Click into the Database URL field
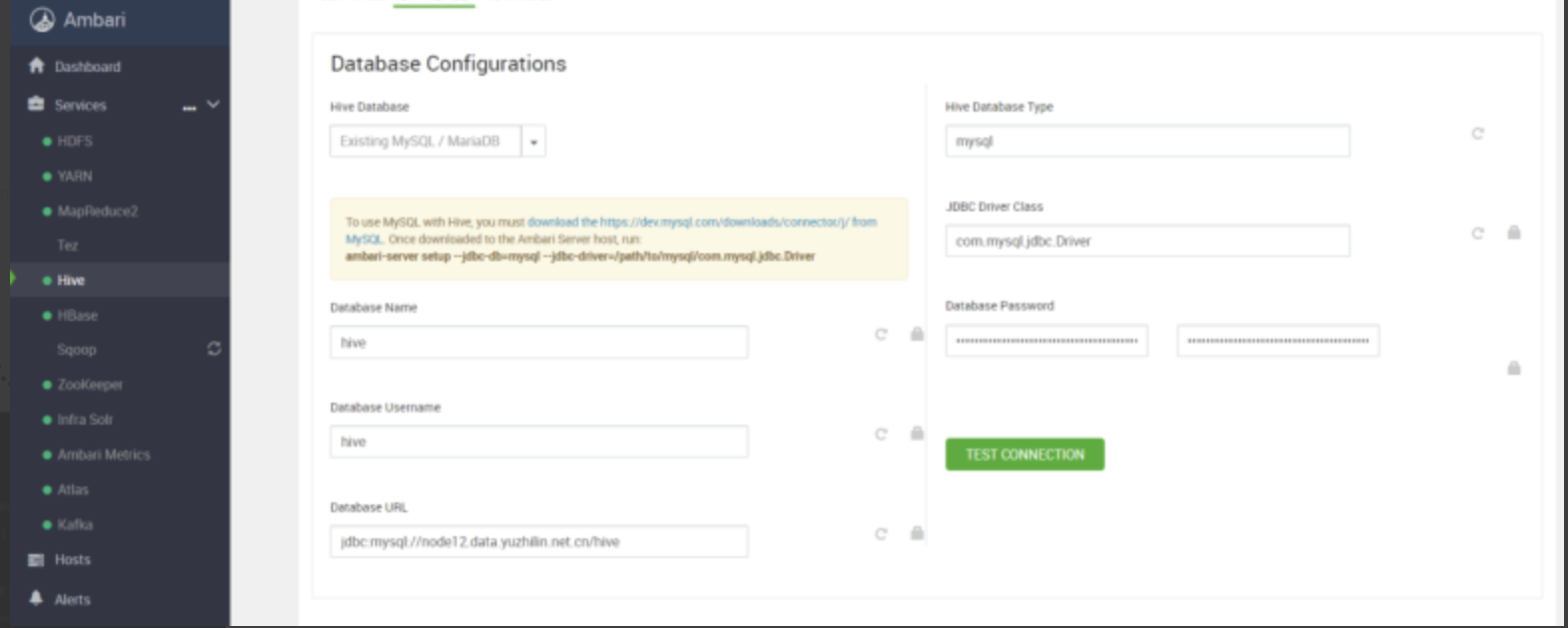 539,542
